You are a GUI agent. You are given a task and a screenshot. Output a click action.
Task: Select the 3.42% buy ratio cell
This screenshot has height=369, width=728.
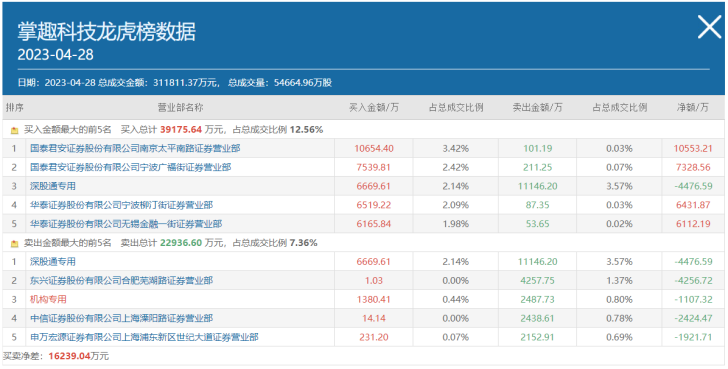[455, 149]
